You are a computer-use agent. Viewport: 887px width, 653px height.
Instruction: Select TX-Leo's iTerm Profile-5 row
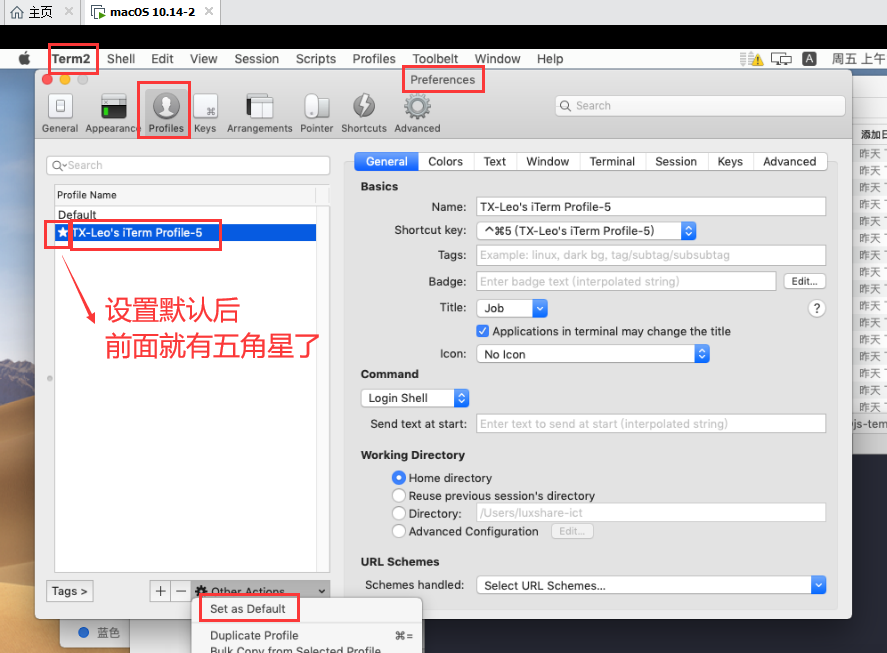click(186, 233)
